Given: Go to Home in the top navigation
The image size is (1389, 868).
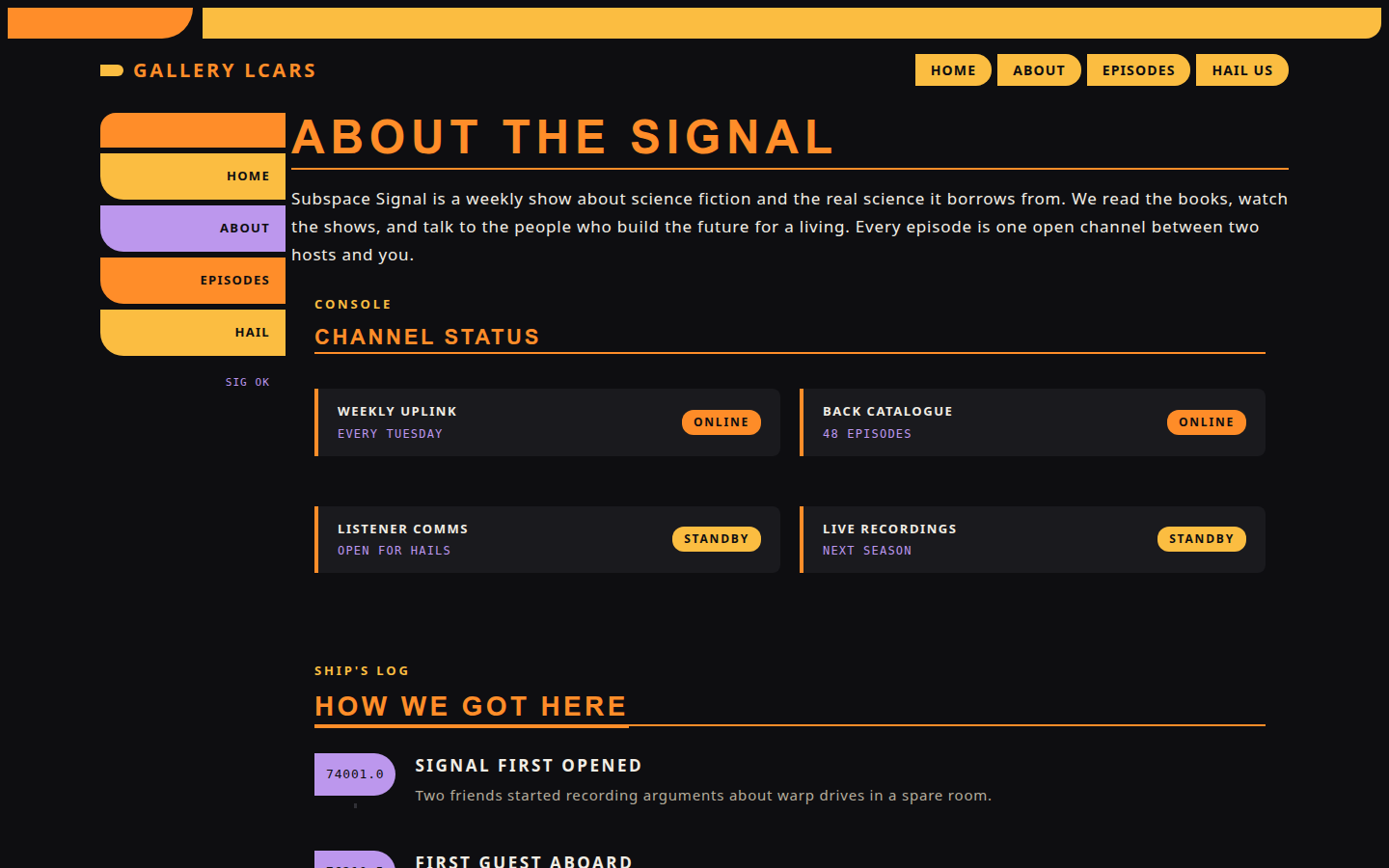Looking at the screenshot, I should pos(953,70).
